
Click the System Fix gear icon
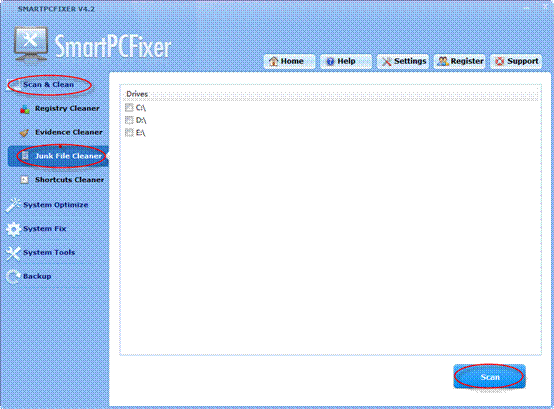pyautogui.click(x=13, y=229)
